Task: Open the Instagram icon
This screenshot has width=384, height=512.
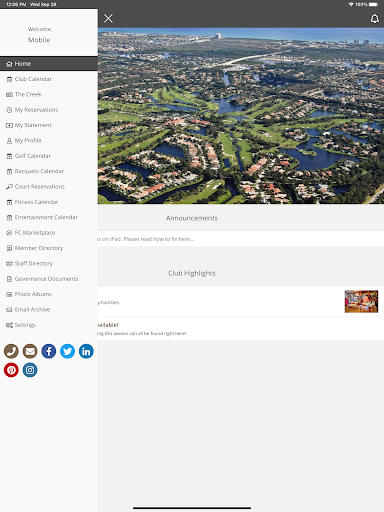Action: pos(30,370)
